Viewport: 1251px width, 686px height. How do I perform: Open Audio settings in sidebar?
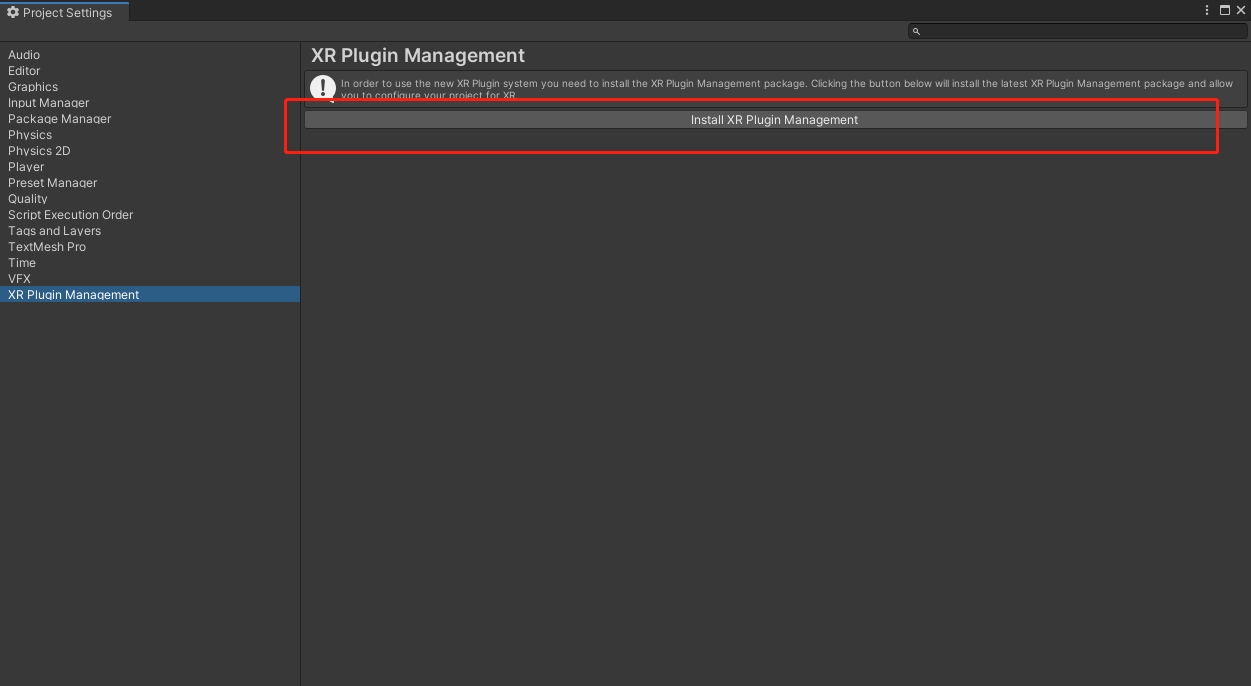coord(24,55)
